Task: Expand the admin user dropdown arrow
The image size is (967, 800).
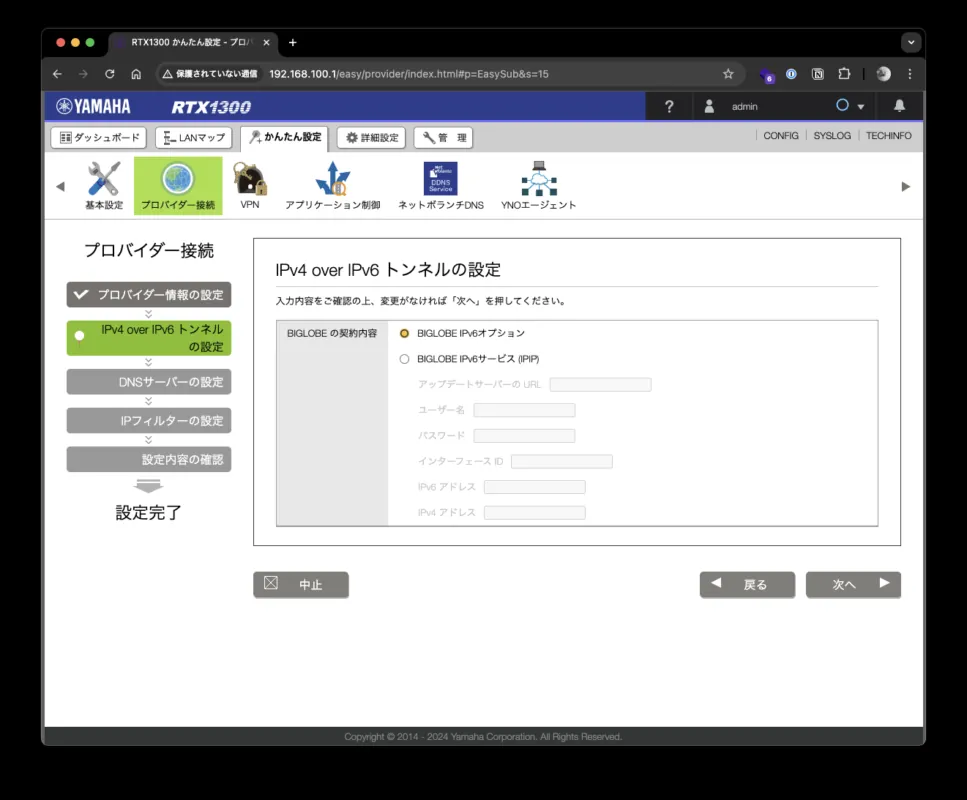Action: click(x=860, y=107)
